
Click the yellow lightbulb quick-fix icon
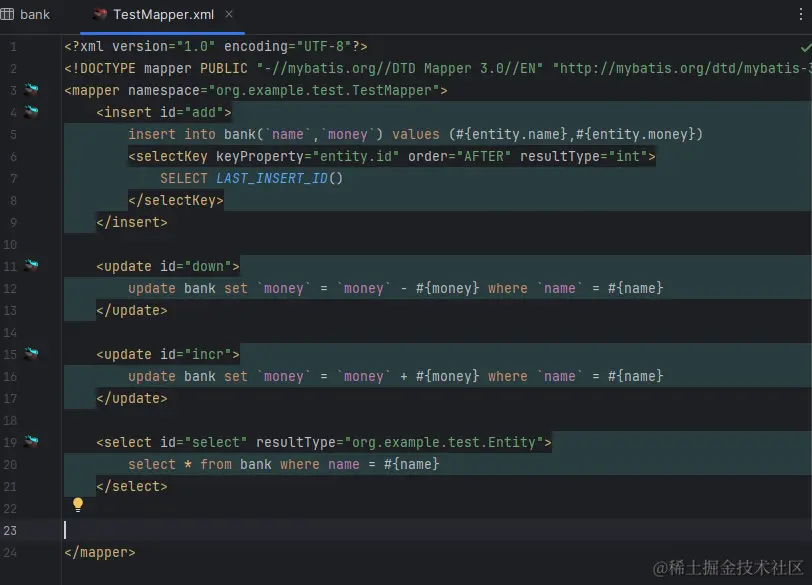tap(78, 505)
